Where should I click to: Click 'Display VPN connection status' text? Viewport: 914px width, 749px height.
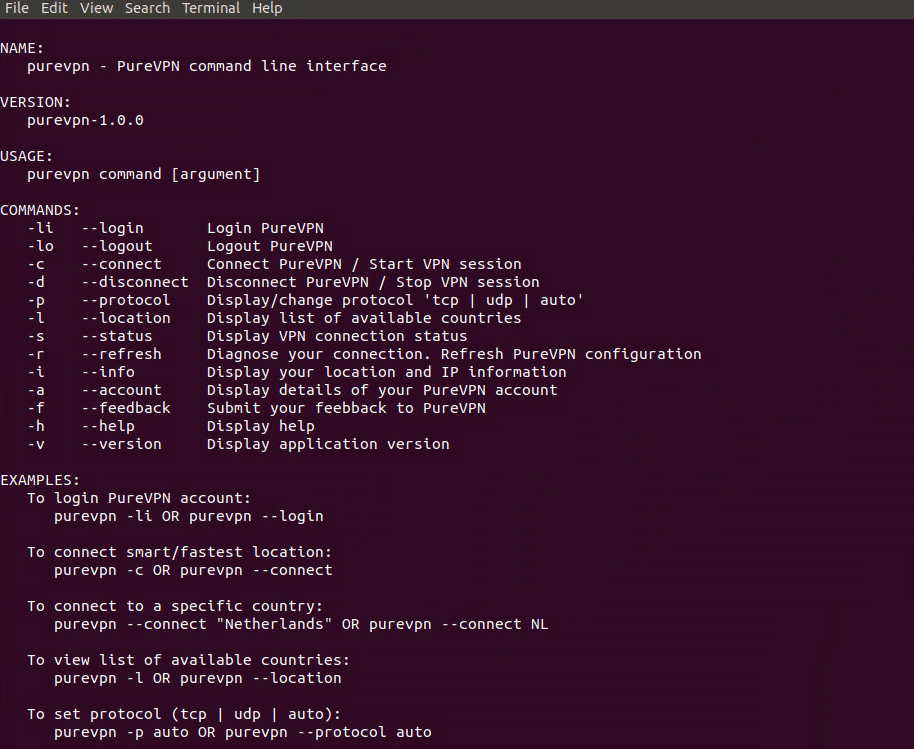(x=337, y=336)
